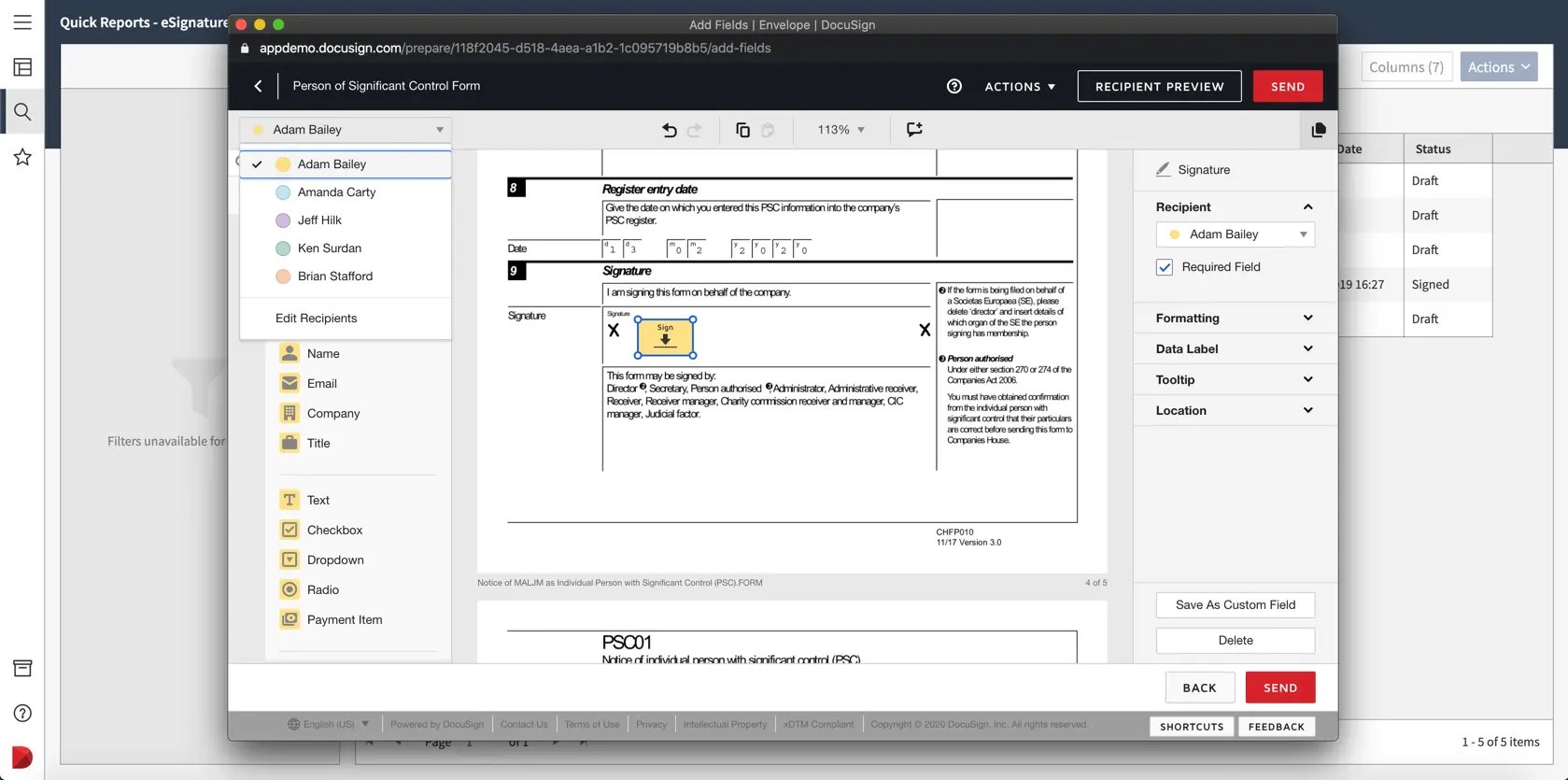This screenshot has width=1568, height=780.
Task: Delete the selected signature field
Action: (1235, 641)
